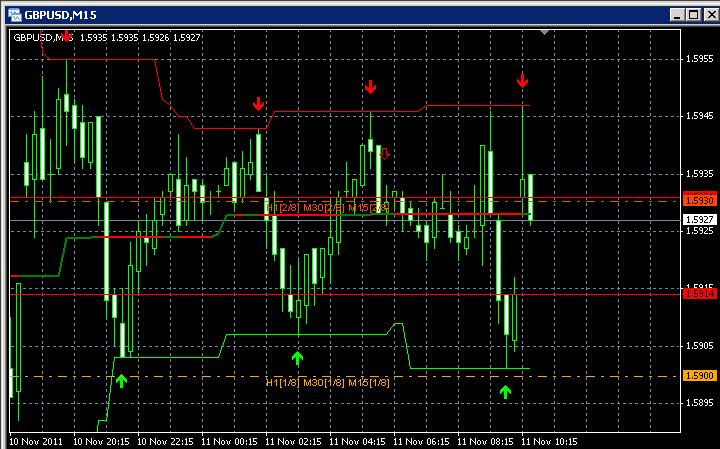Click the 1.5895 price scale label
Image resolution: width=720 pixels, height=449 pixels.
[700, 403]
